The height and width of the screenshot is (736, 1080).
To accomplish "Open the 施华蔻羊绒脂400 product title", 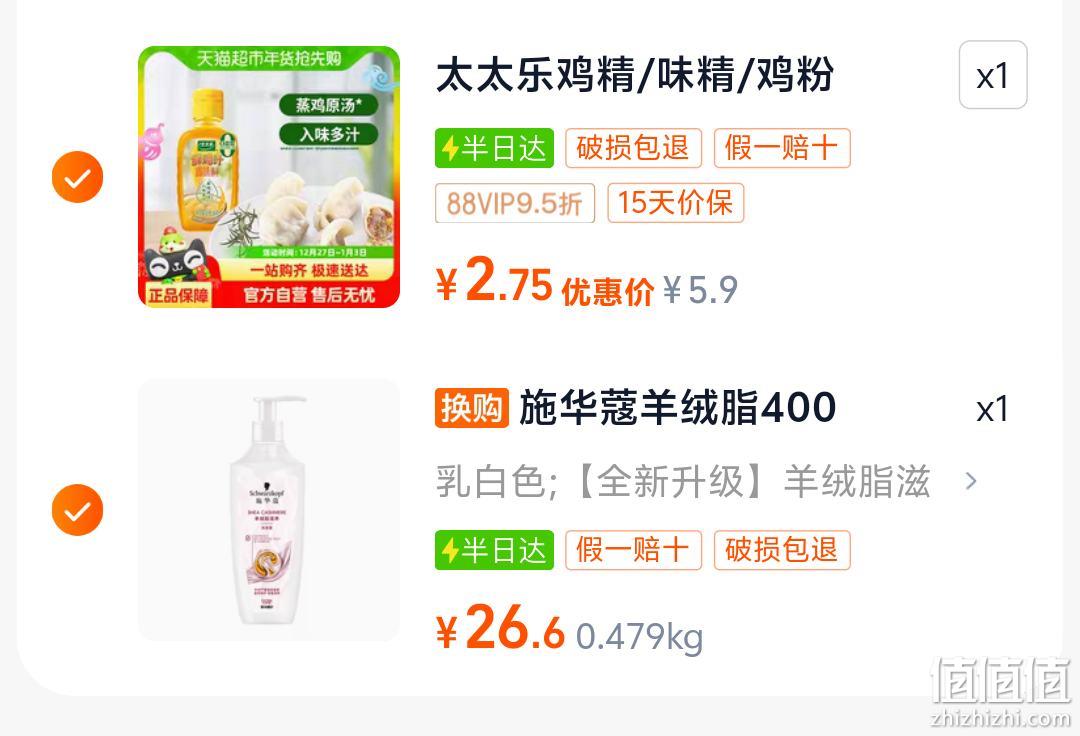I will pyautogui.click(x=677, y=408).
